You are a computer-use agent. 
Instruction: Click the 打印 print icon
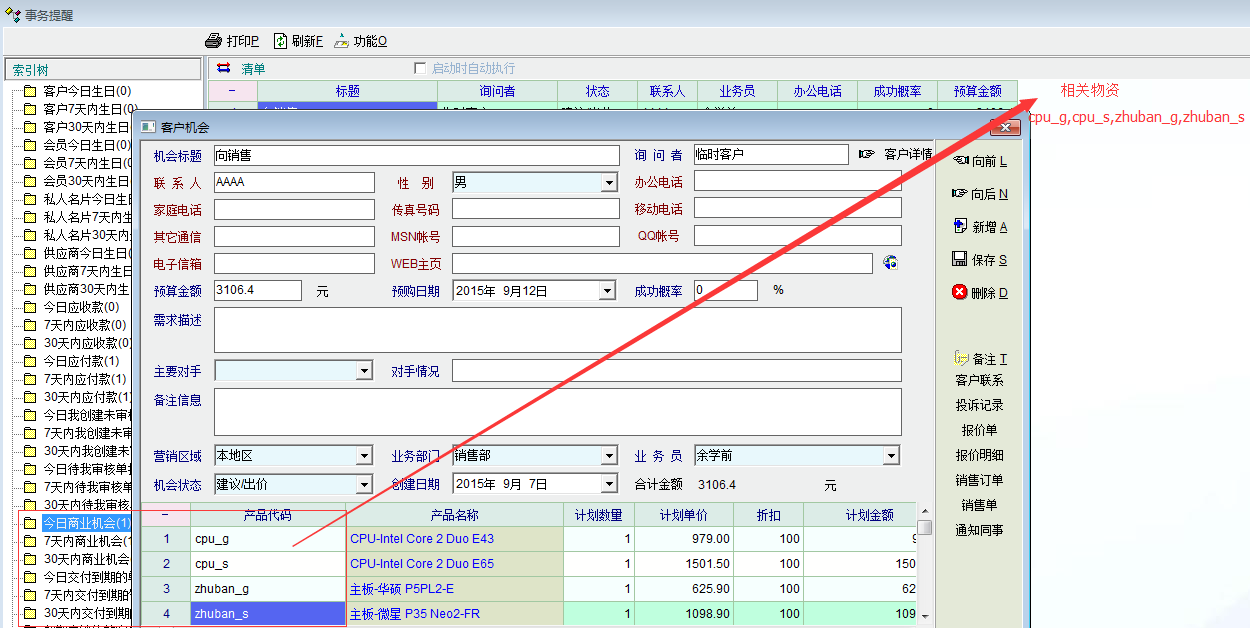click(x=213, y=41)
